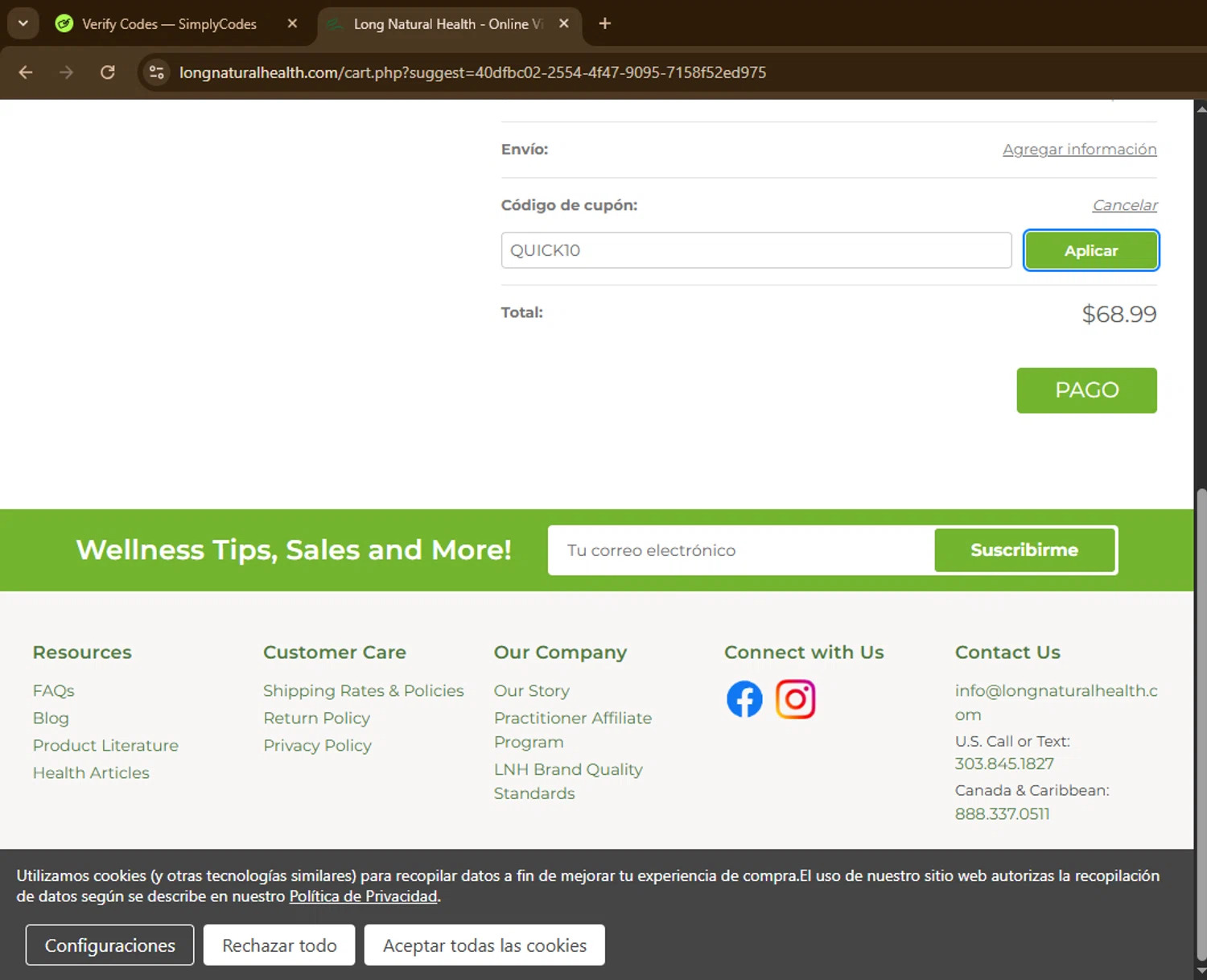The width and height of the screenshot is (1207, 980).
Task: Select the Contact Us heading
Action: pyautogui.click(x=1007, y=652)
